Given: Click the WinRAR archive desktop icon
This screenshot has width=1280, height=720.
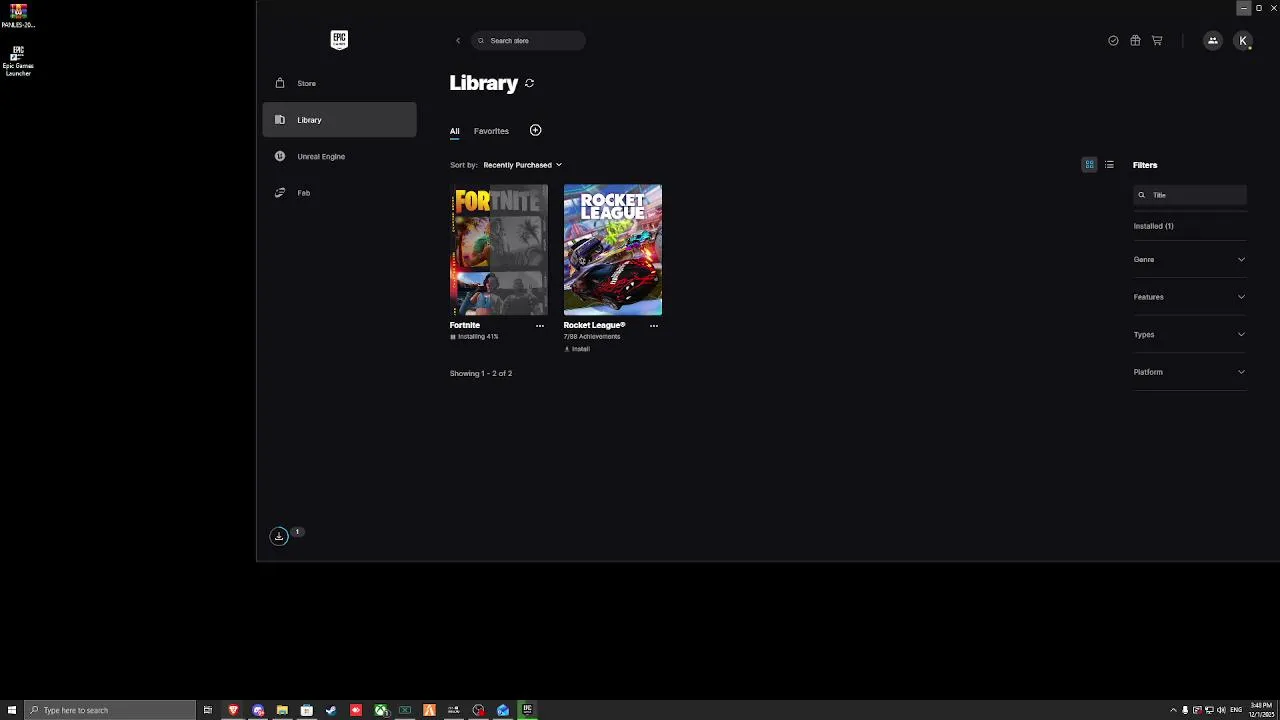Looking at the screenshot, I should click(x=18, y=15).
